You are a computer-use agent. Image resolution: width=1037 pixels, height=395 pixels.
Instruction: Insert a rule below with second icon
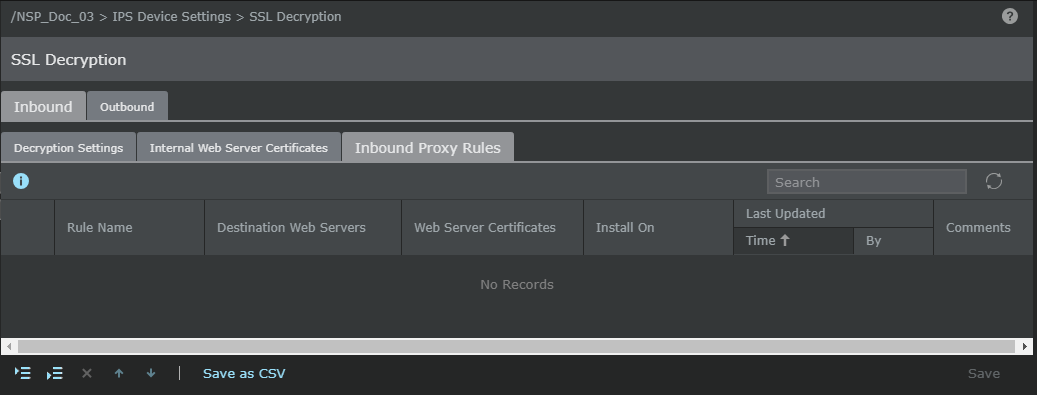click(x=54, y=374)
